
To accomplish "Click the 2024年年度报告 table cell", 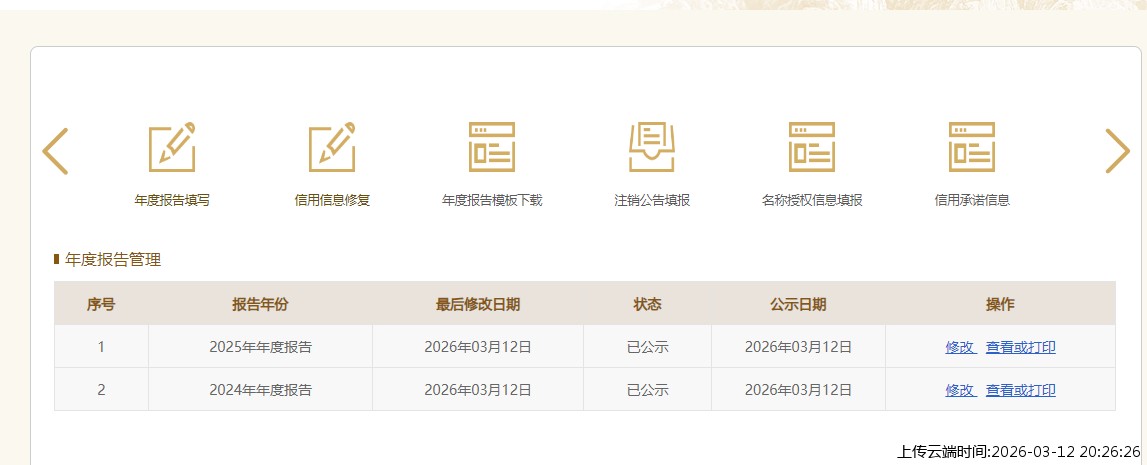I will 260,390.
